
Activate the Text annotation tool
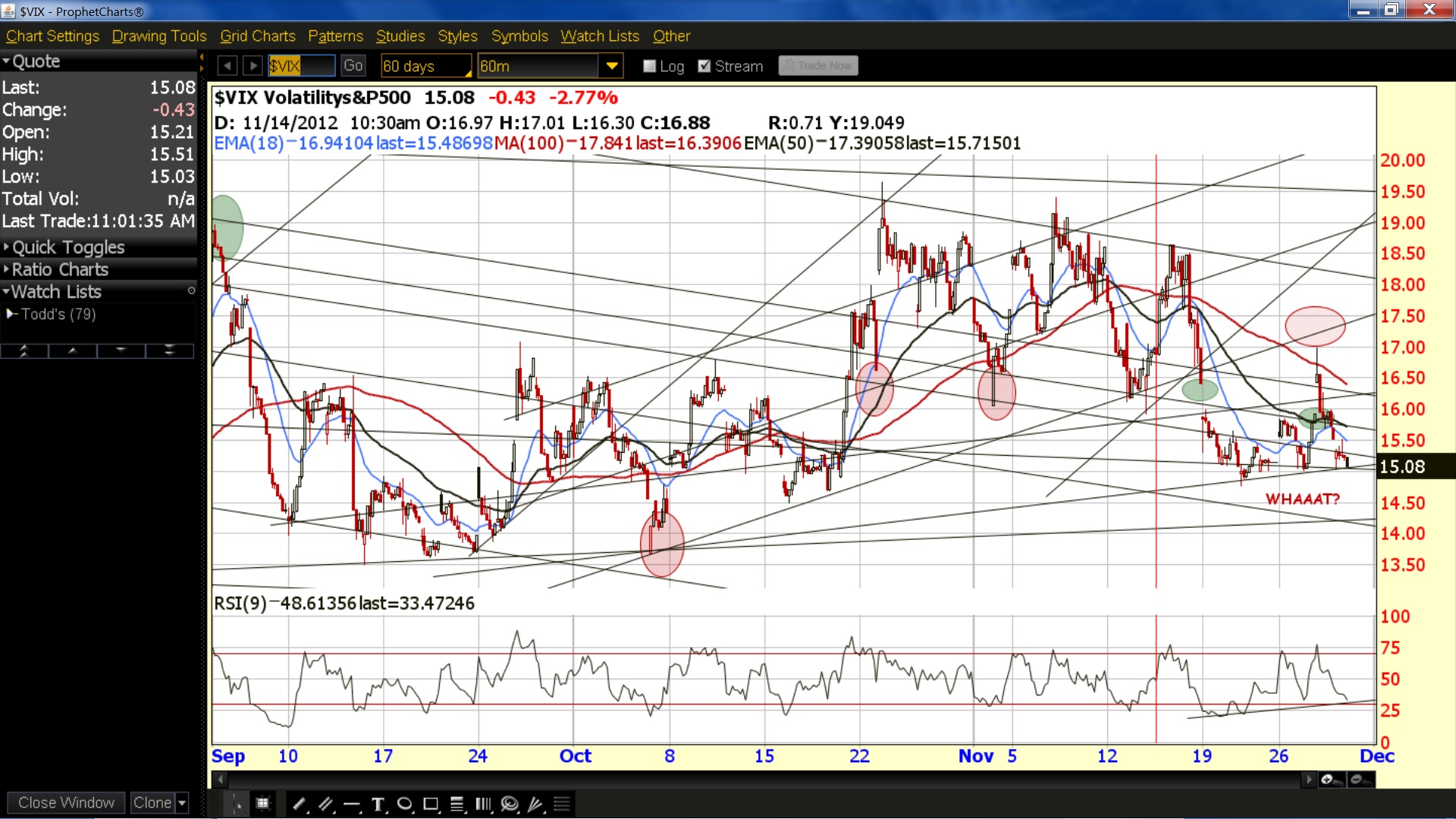click(378, 804)
